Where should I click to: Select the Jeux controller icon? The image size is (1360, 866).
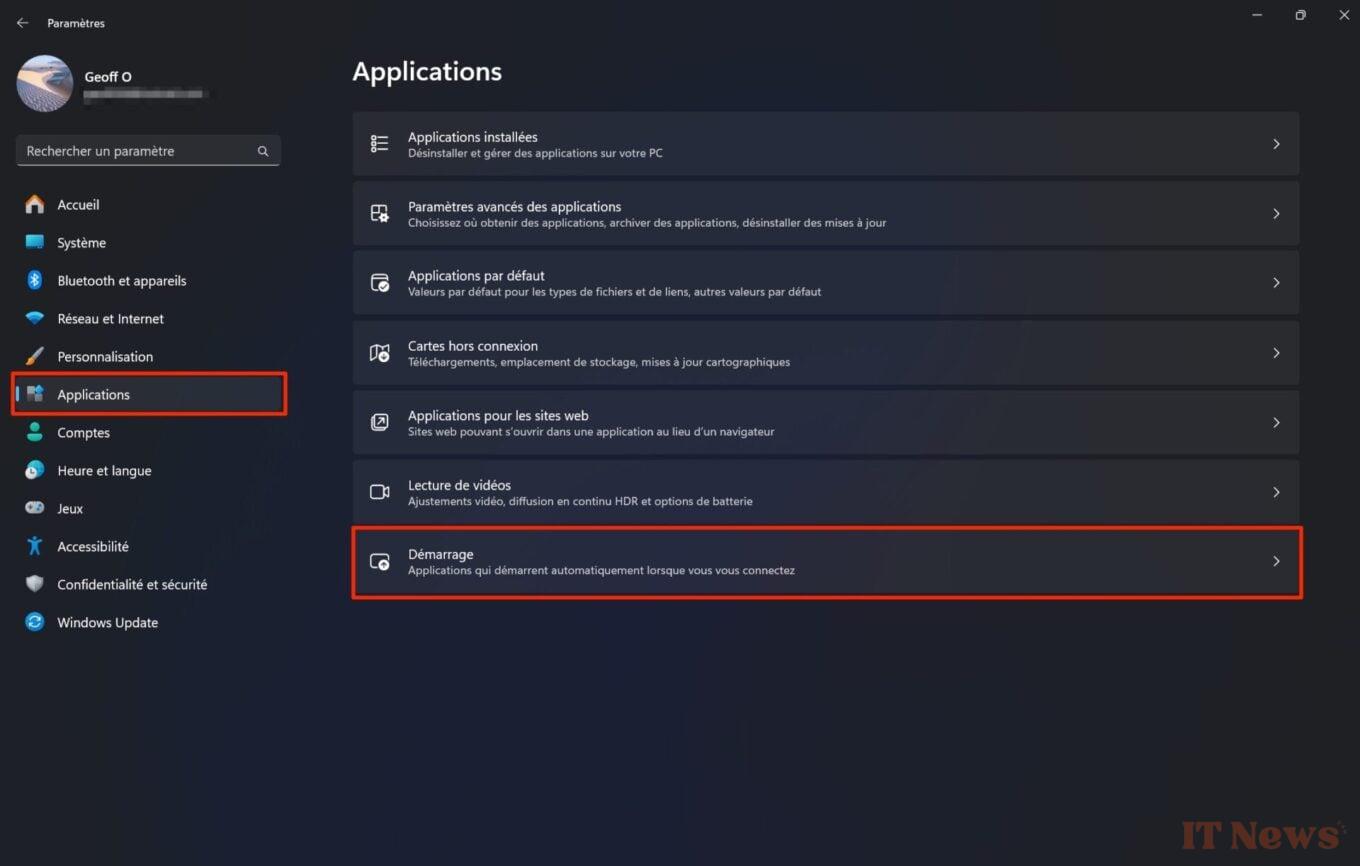36,509
